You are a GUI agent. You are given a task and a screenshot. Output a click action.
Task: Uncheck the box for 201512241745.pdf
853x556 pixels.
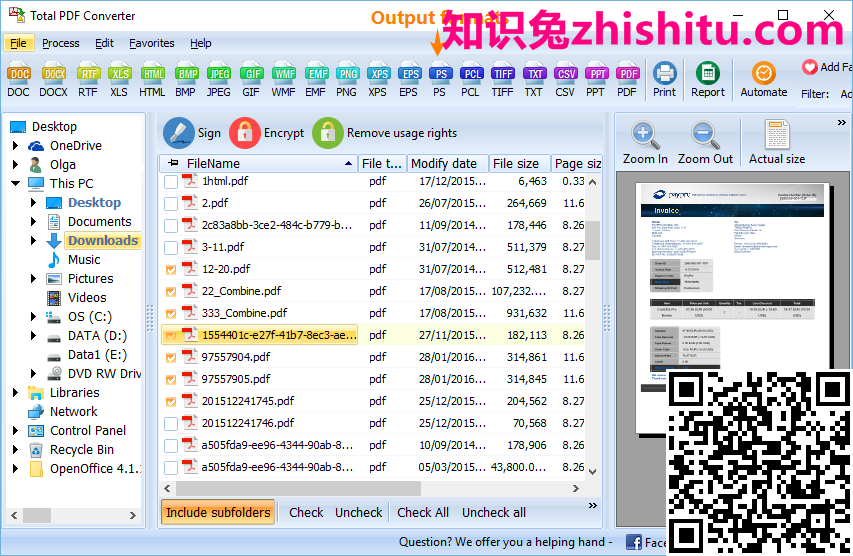[171, 401]
